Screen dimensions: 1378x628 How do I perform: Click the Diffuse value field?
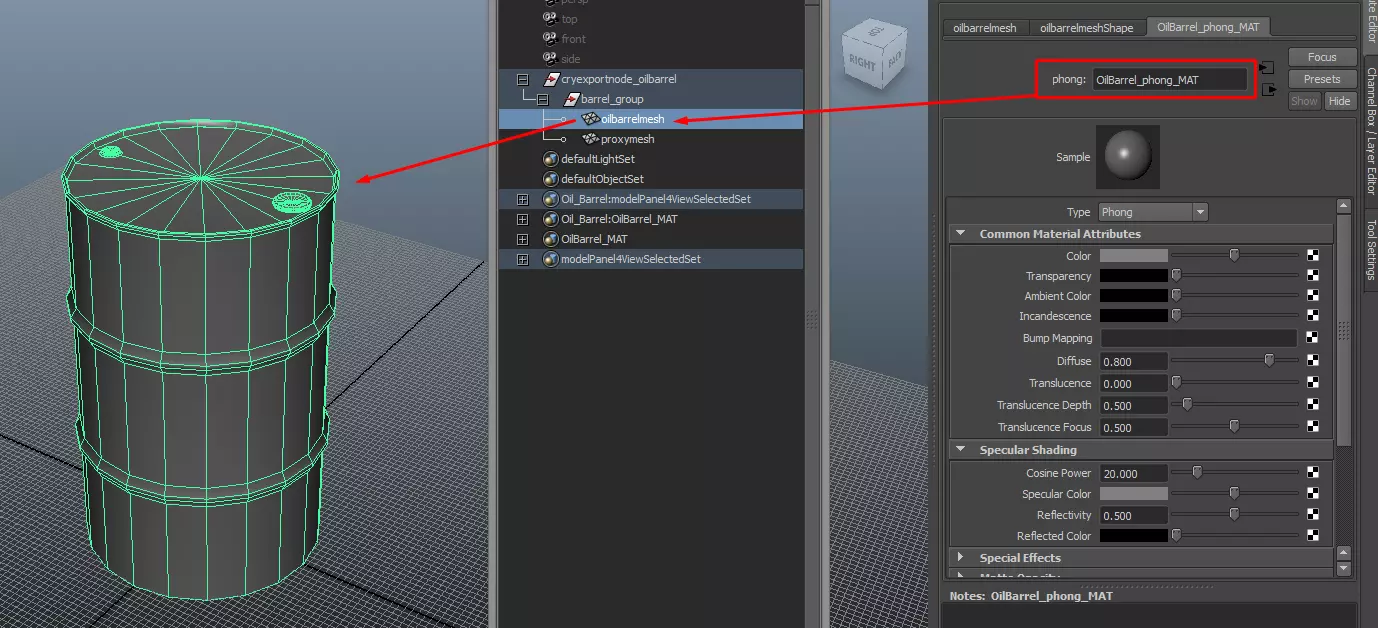tap(1134, 361)
